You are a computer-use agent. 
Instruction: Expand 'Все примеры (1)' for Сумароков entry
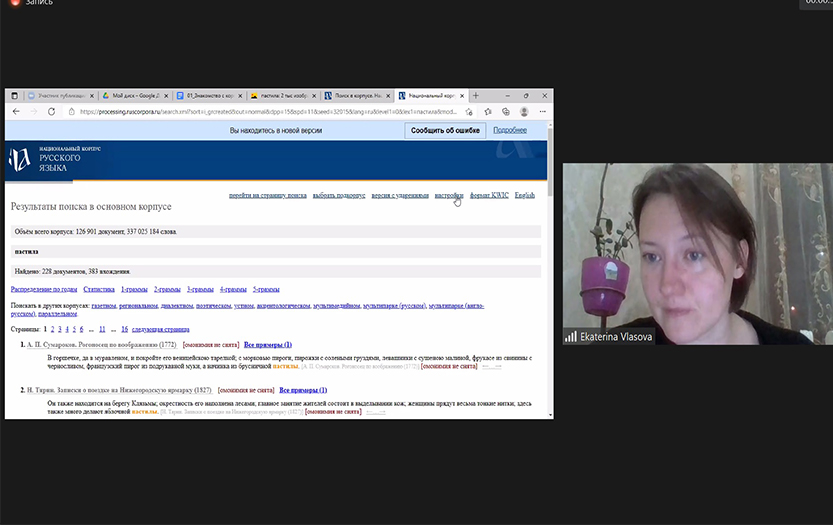[268, 344]
